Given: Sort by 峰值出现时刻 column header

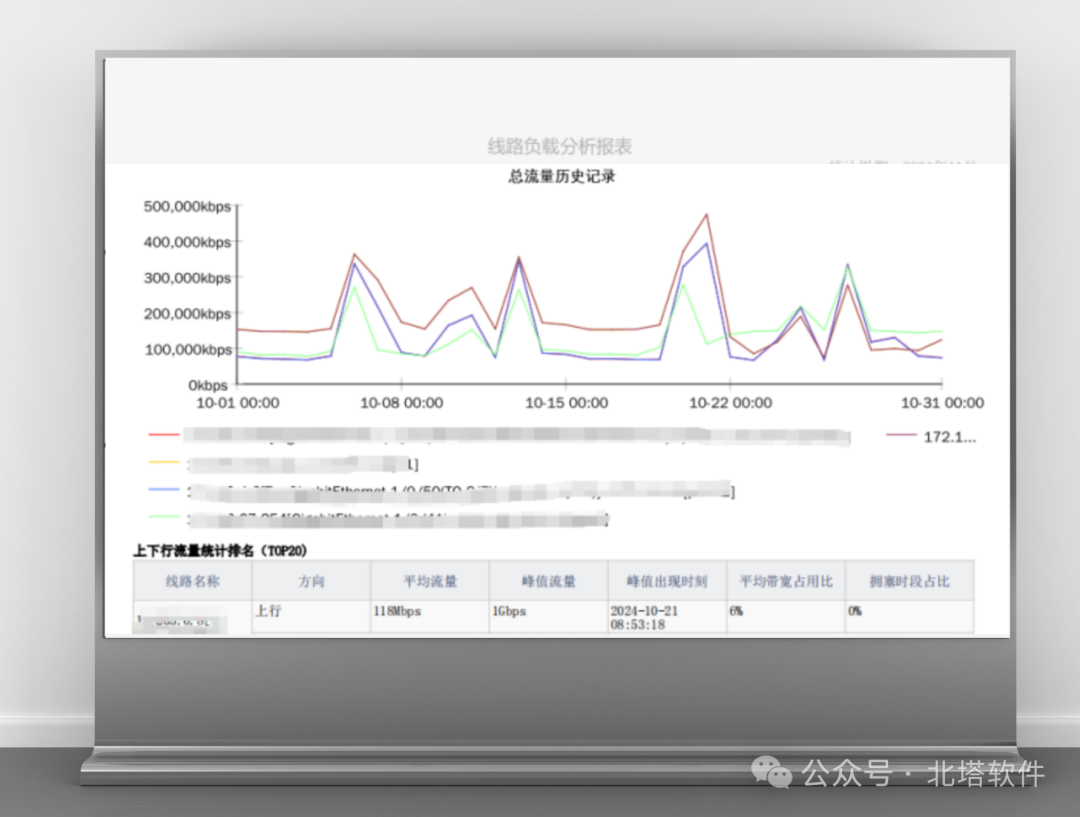Looking at the screenshot, I should (x=667, y=581).
